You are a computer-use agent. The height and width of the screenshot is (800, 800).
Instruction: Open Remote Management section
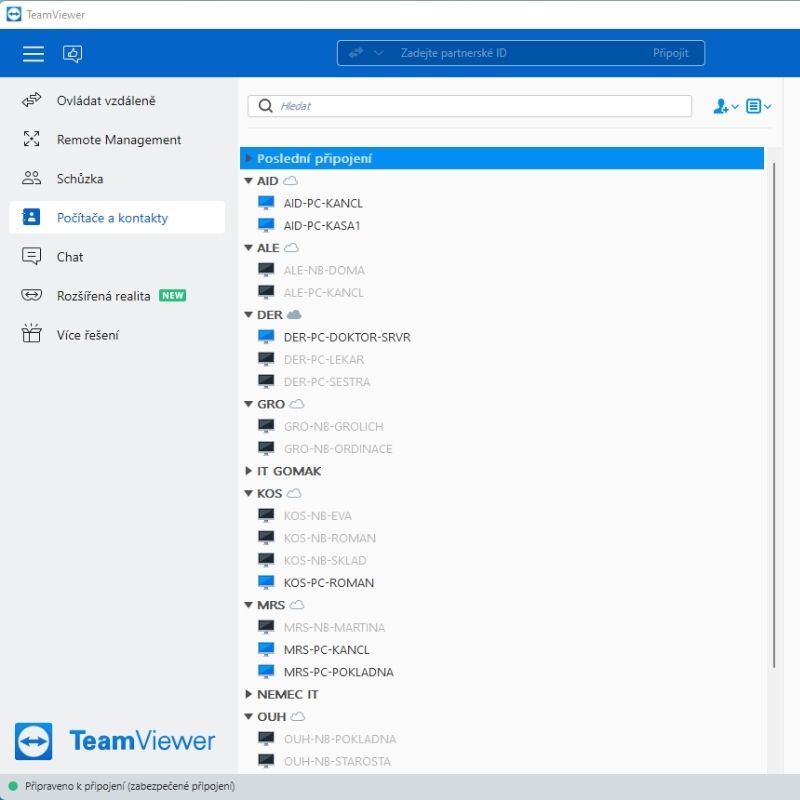tap(117, 139)
